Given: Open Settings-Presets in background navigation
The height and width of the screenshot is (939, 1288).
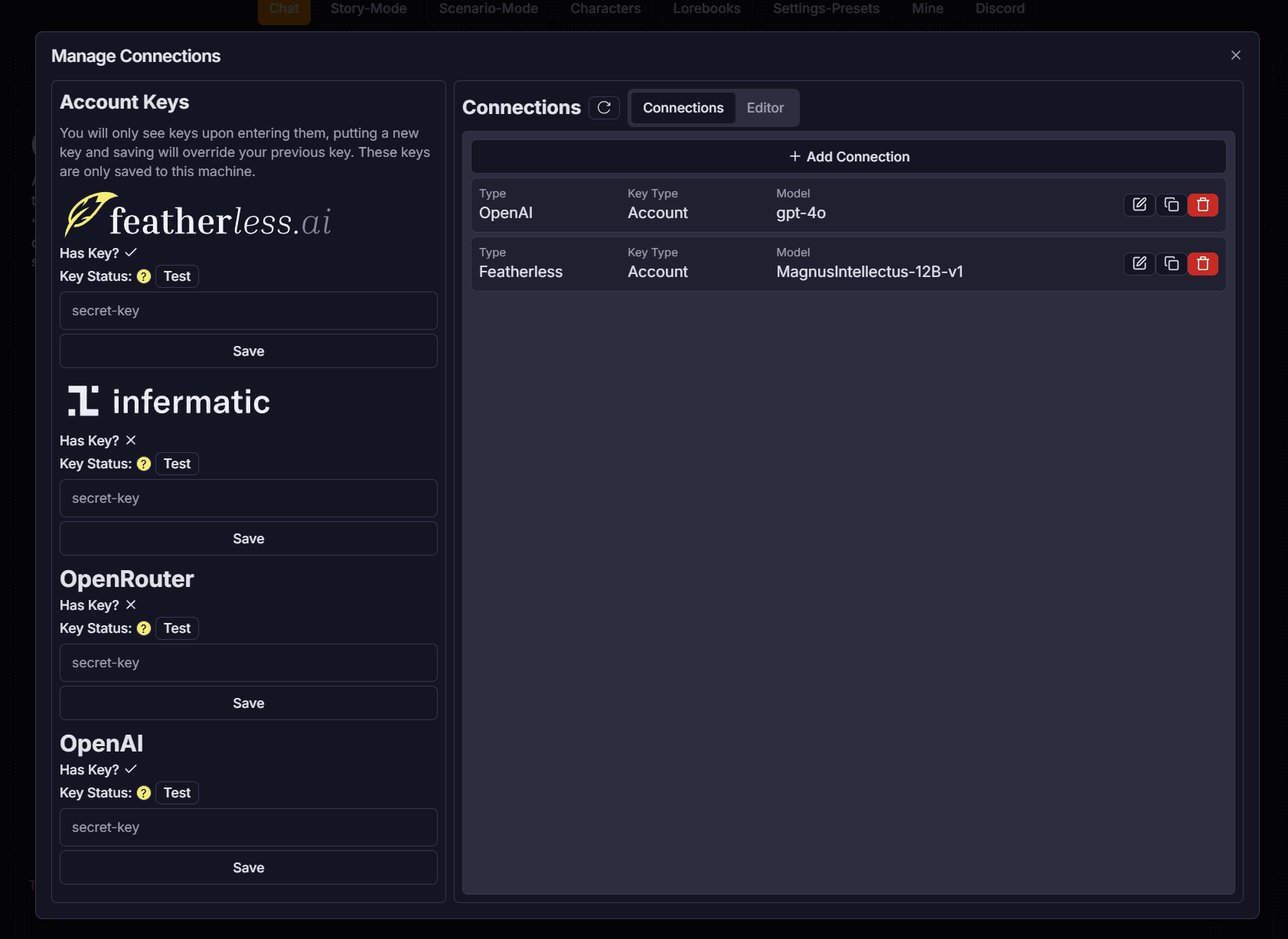Looking at the screenshot, I should 826,9.
